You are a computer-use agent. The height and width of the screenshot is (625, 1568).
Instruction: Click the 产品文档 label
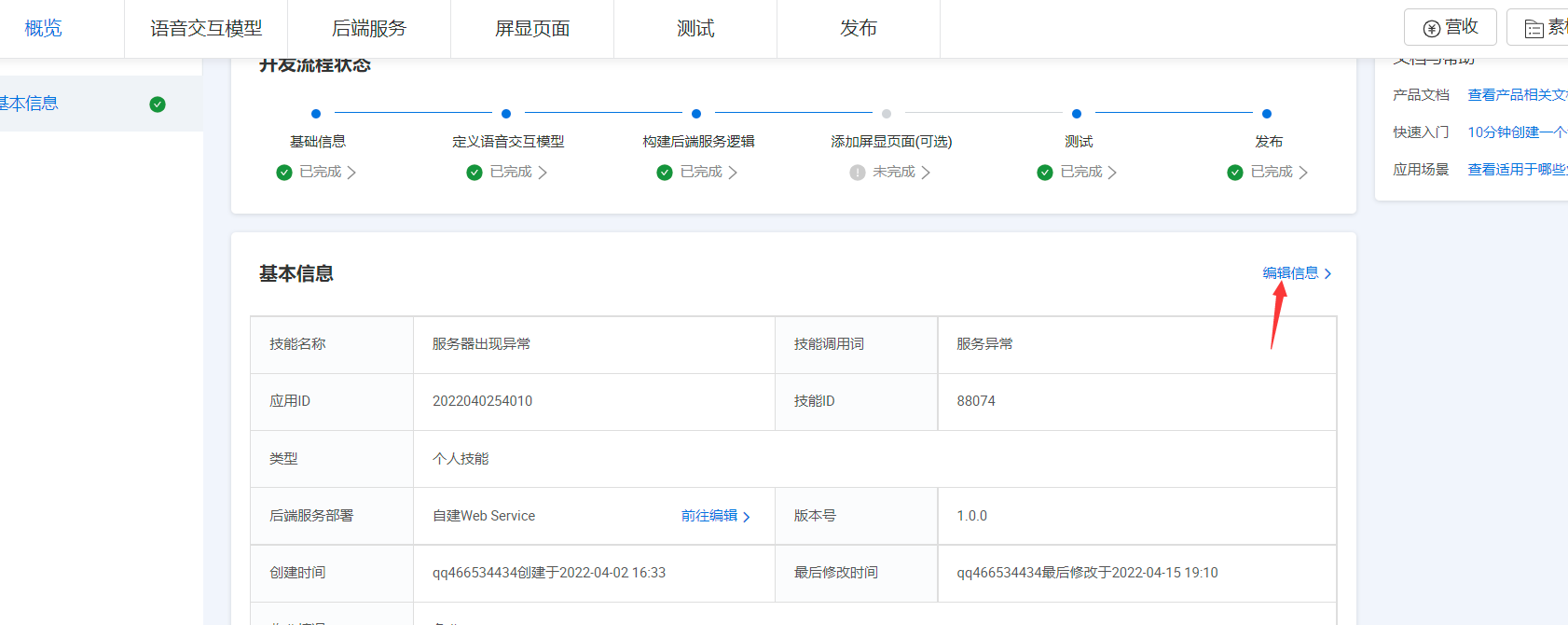(1422, 95)
